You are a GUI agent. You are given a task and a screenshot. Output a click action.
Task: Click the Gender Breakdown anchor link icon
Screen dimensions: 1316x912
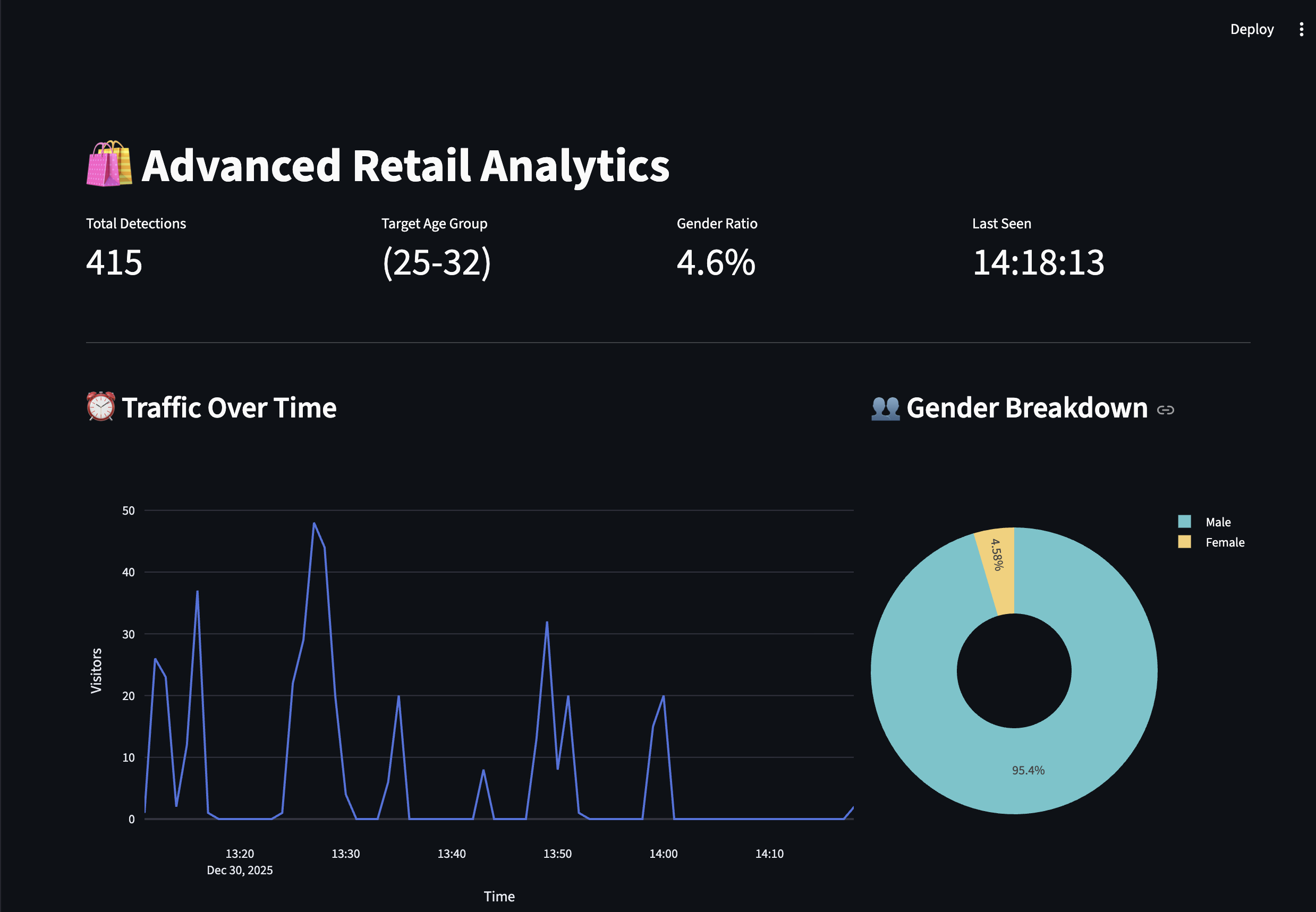(x=1165, y=410)
